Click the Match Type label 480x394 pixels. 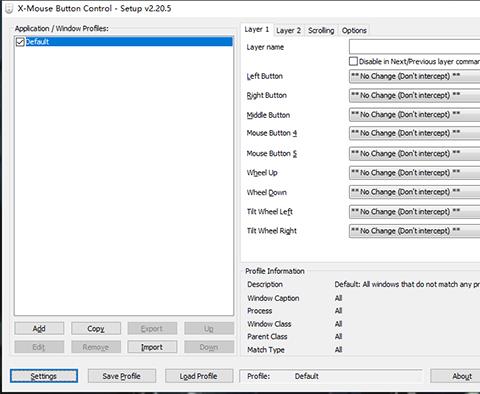coord(266,350)
